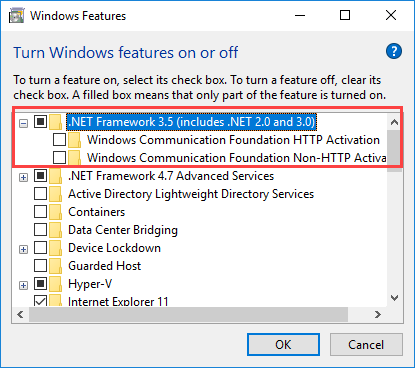415x368 pixels.
Task: Click the Cancel button
Action: click(366, 345)
